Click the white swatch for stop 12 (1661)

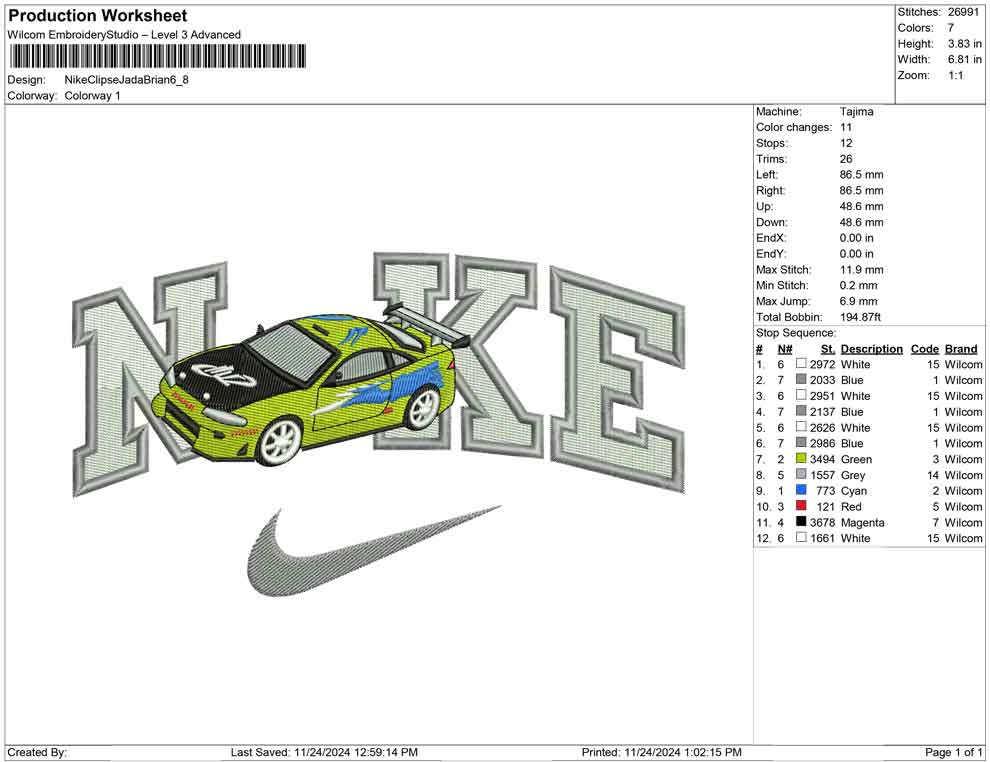801,537
